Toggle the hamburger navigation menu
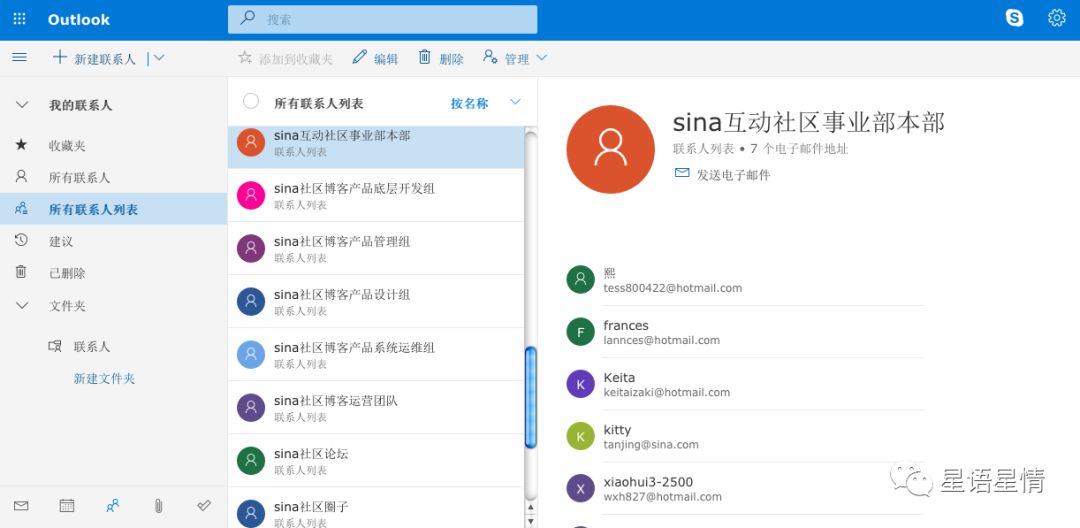The image size is (1080, 528). click(19, 57)
